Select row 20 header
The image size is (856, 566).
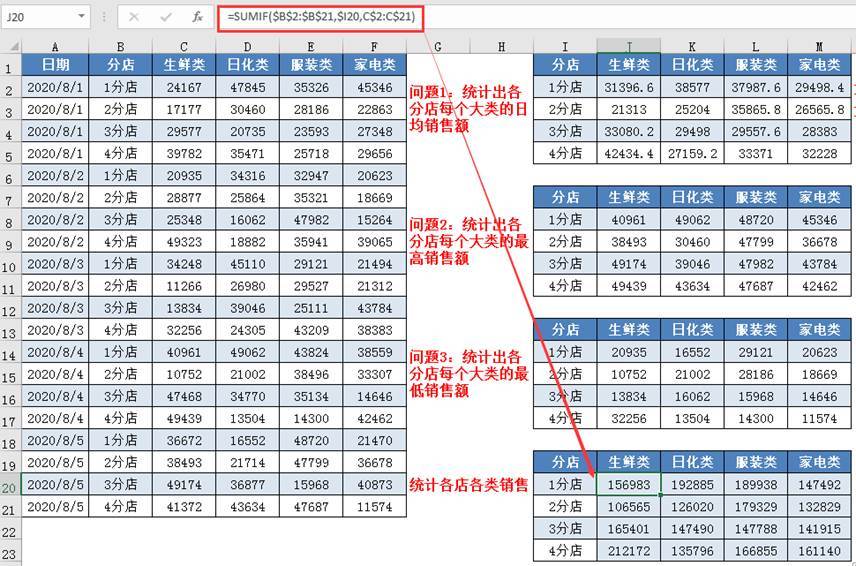10,485
